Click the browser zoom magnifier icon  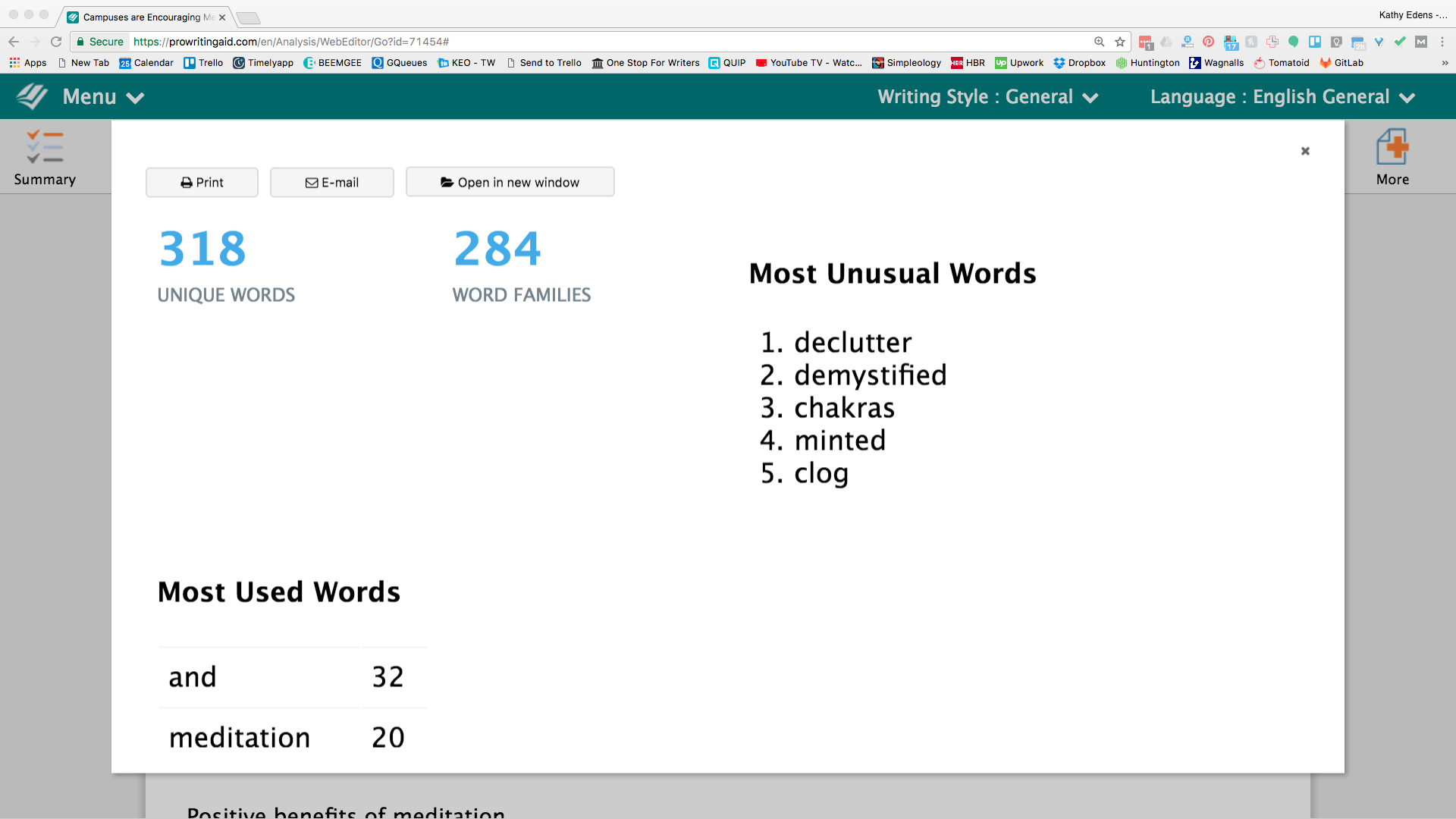[x=1099, y=42]
